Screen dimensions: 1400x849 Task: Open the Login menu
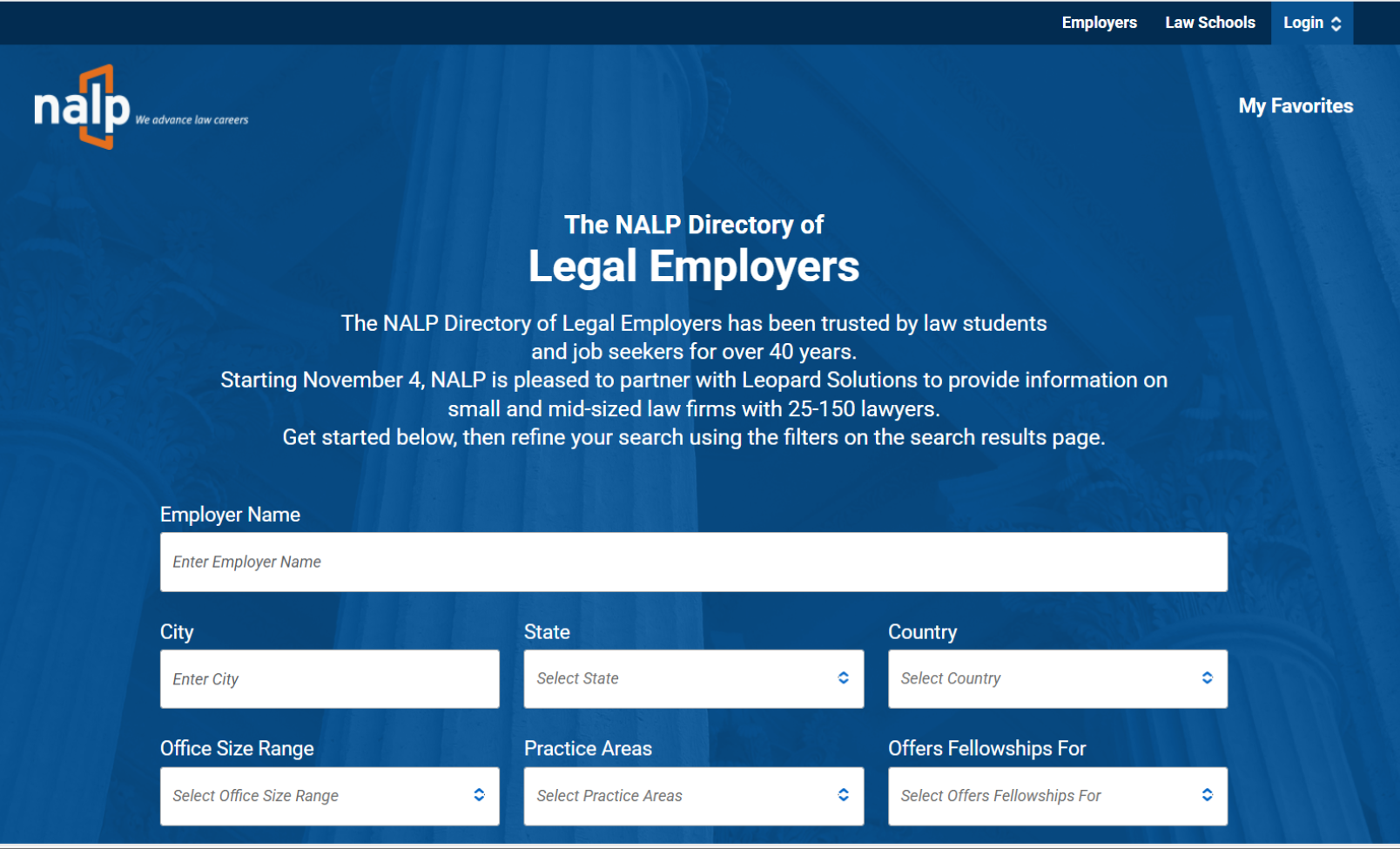[1303, 23]
